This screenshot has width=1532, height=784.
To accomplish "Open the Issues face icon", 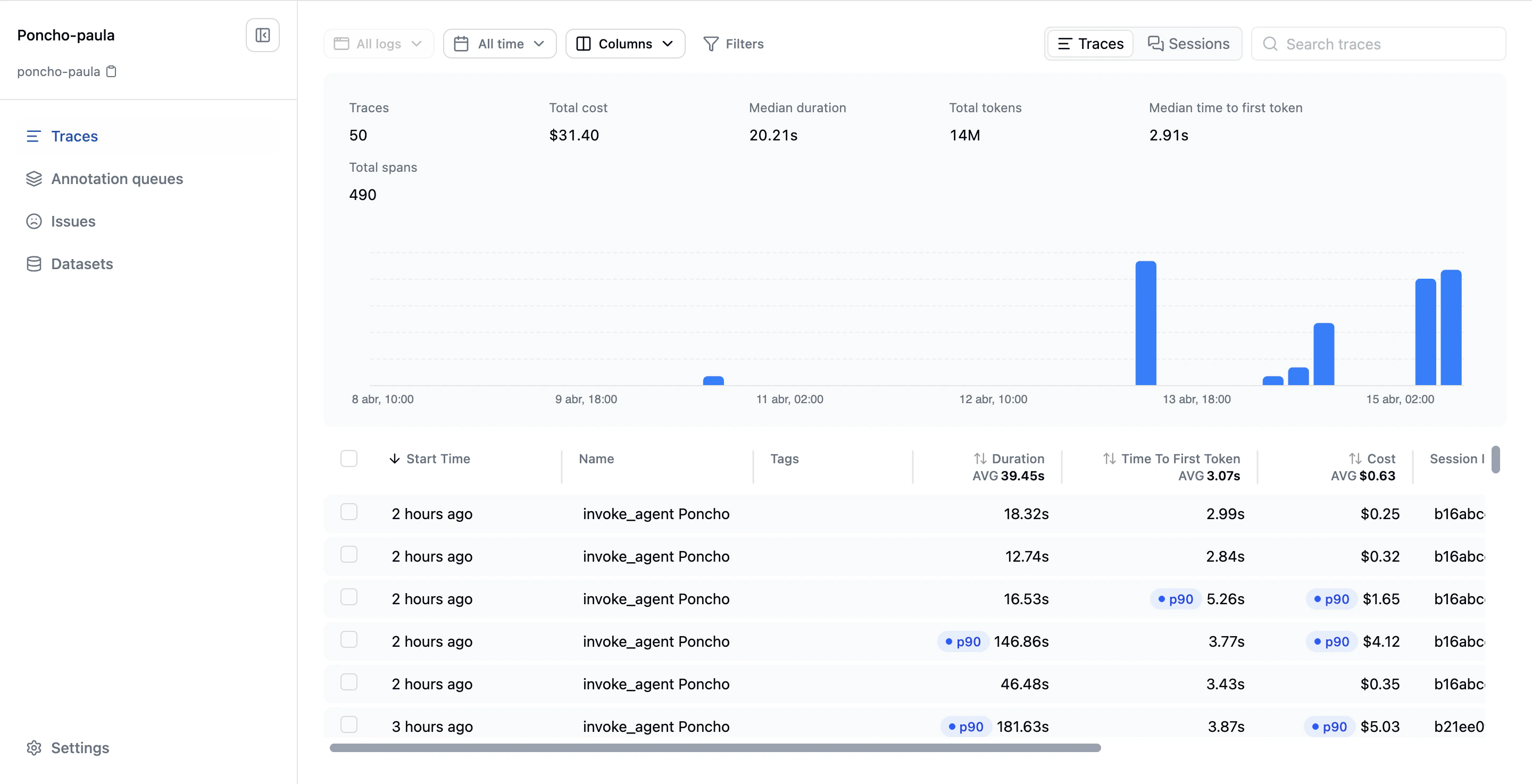I will [x=34, y=221].
